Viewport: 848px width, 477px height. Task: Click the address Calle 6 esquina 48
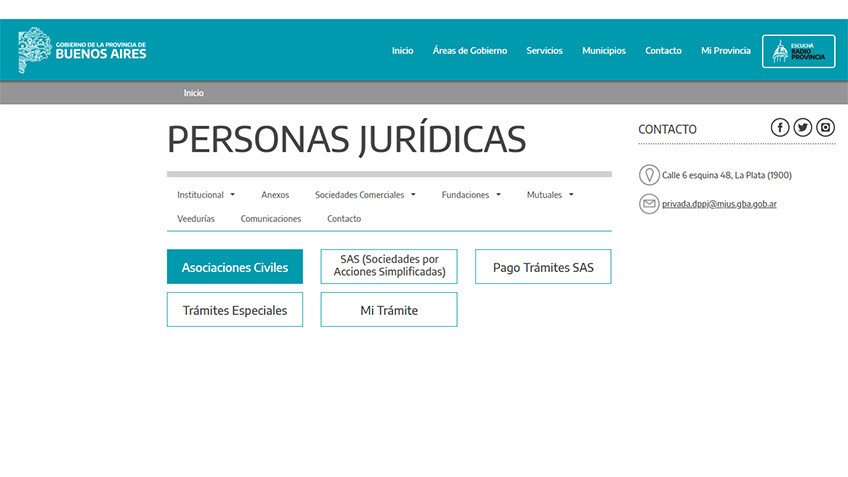(727, 175)
